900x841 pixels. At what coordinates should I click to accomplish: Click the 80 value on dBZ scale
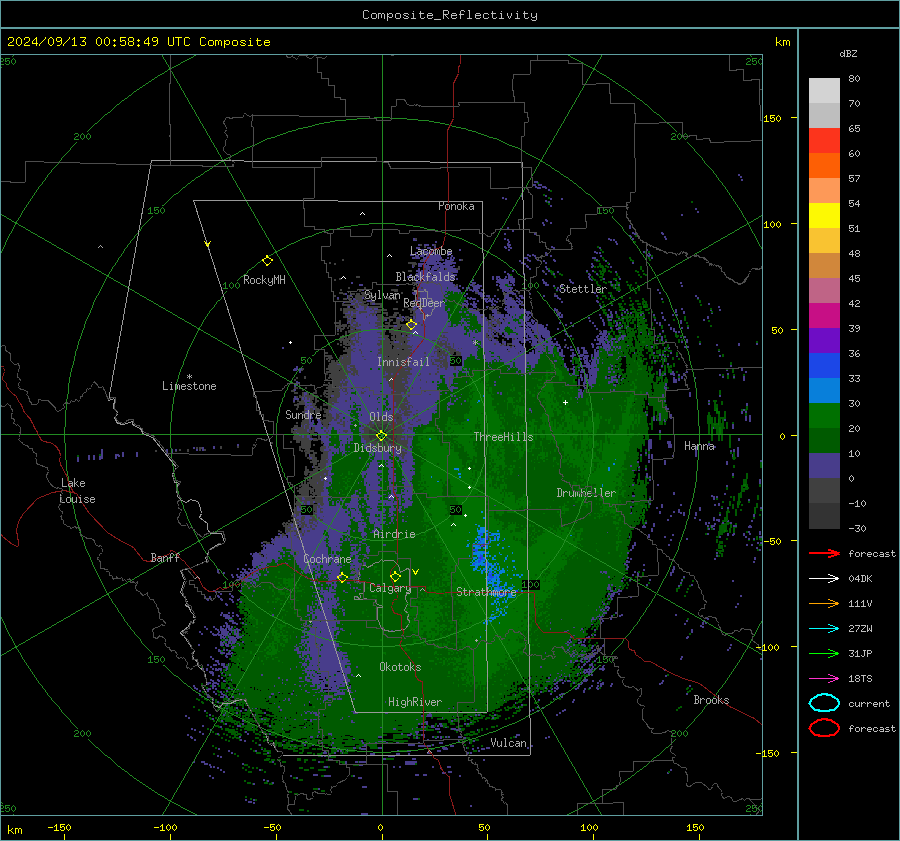(854, 79)
